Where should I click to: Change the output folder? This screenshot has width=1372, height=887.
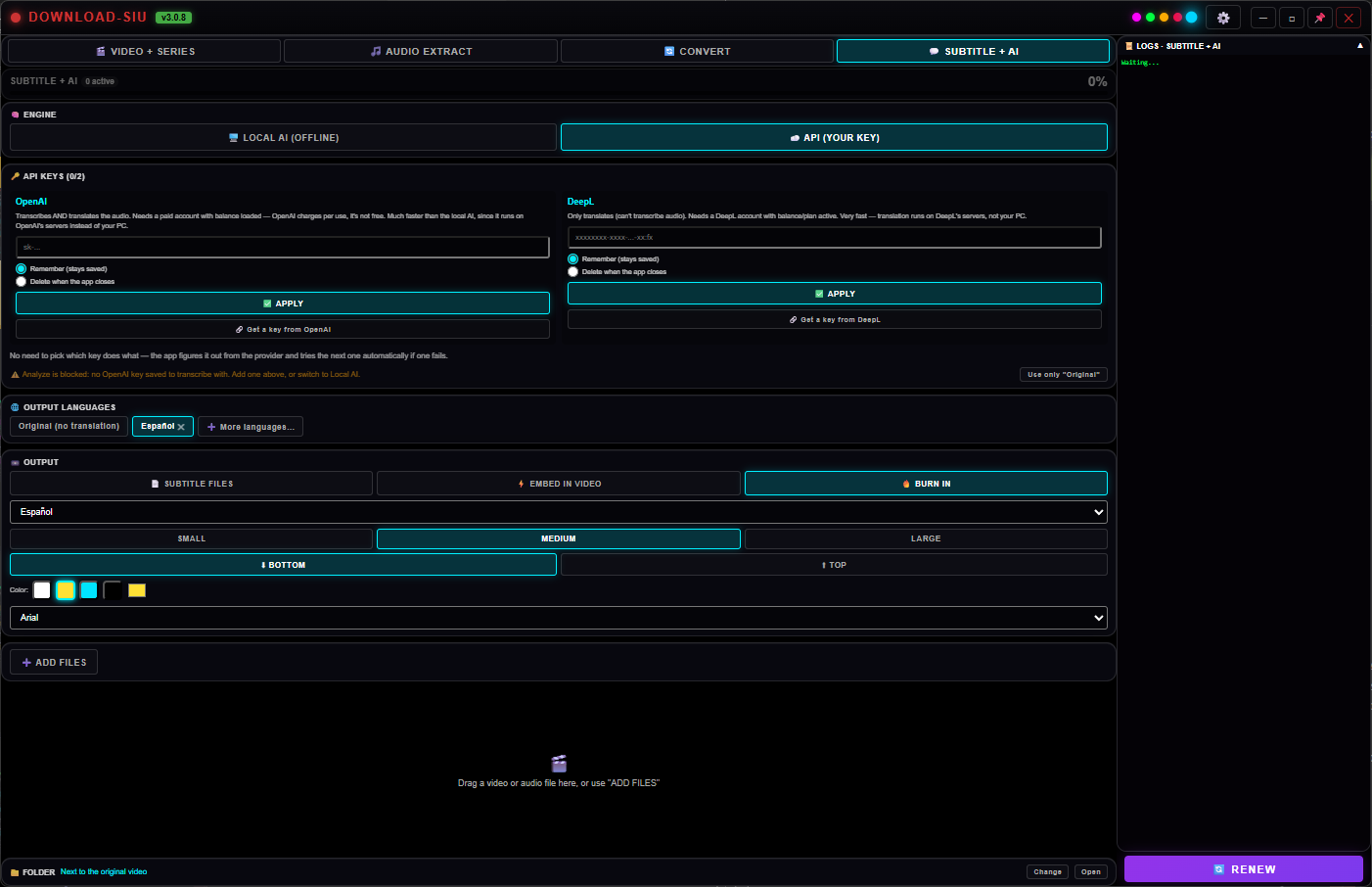(1047, 871)
